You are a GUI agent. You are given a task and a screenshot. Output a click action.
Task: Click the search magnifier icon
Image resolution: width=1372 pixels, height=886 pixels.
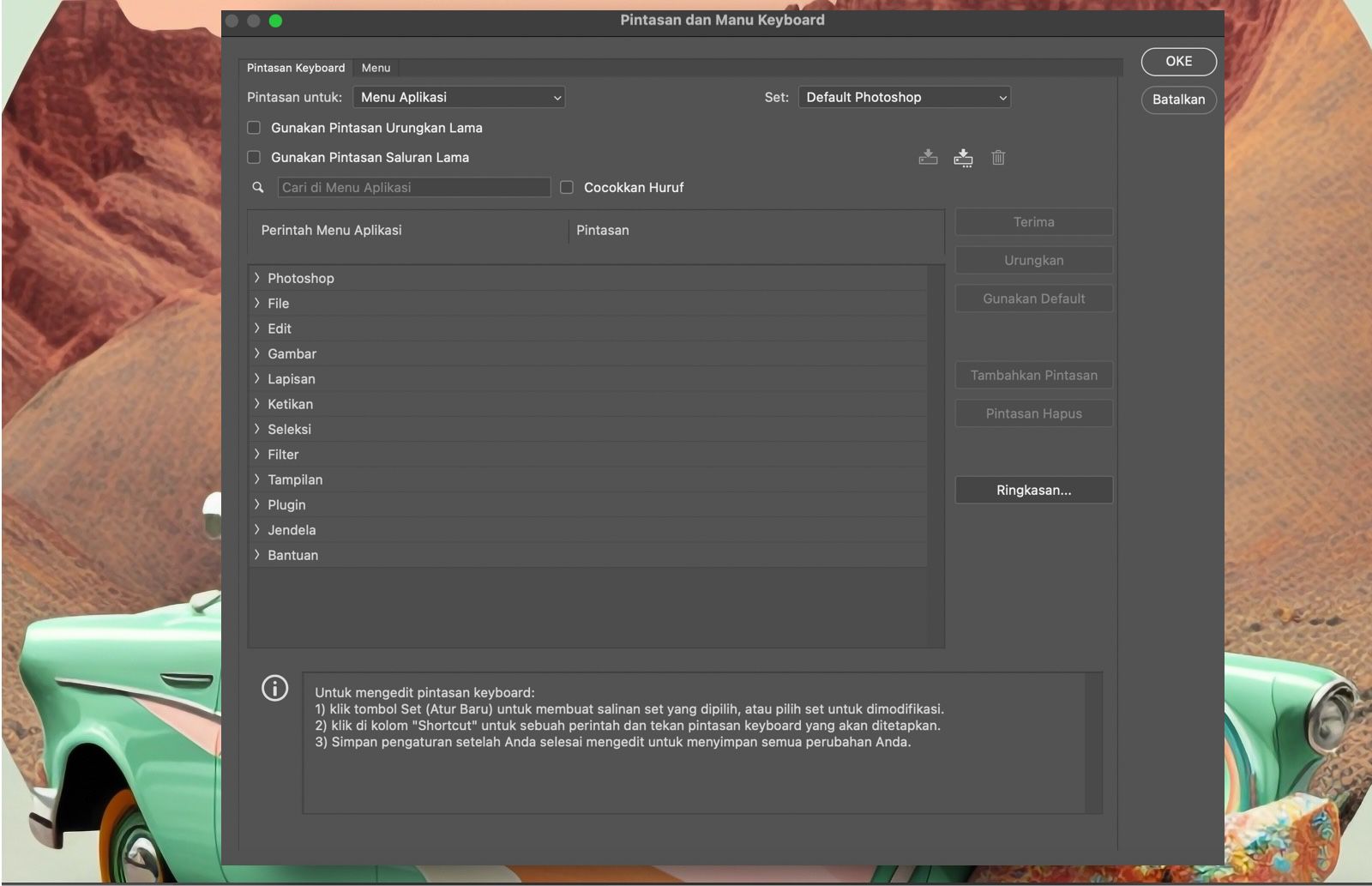pos(258,187)
